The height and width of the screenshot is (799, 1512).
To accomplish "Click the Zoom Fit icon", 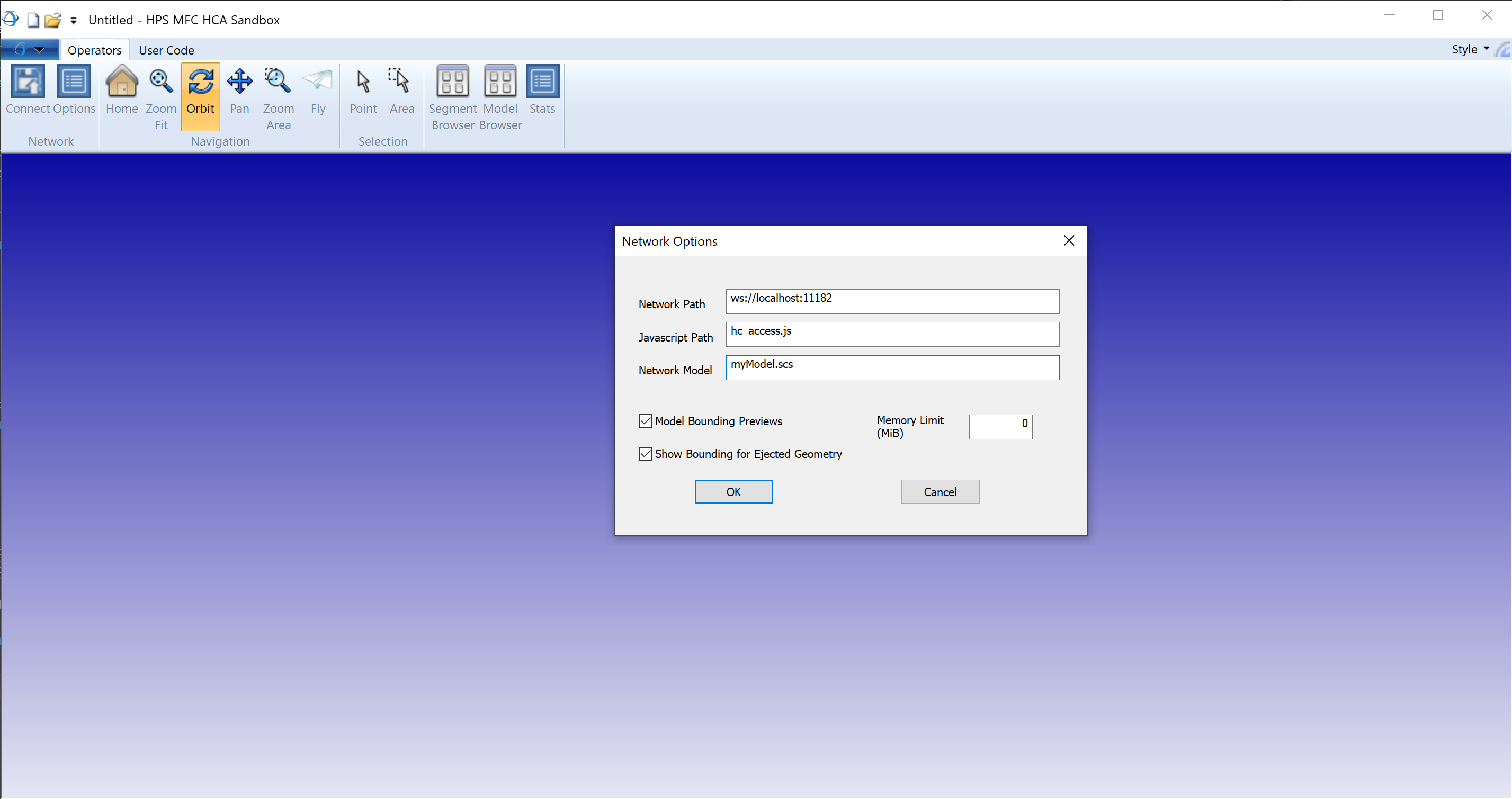I will (161, 82).
